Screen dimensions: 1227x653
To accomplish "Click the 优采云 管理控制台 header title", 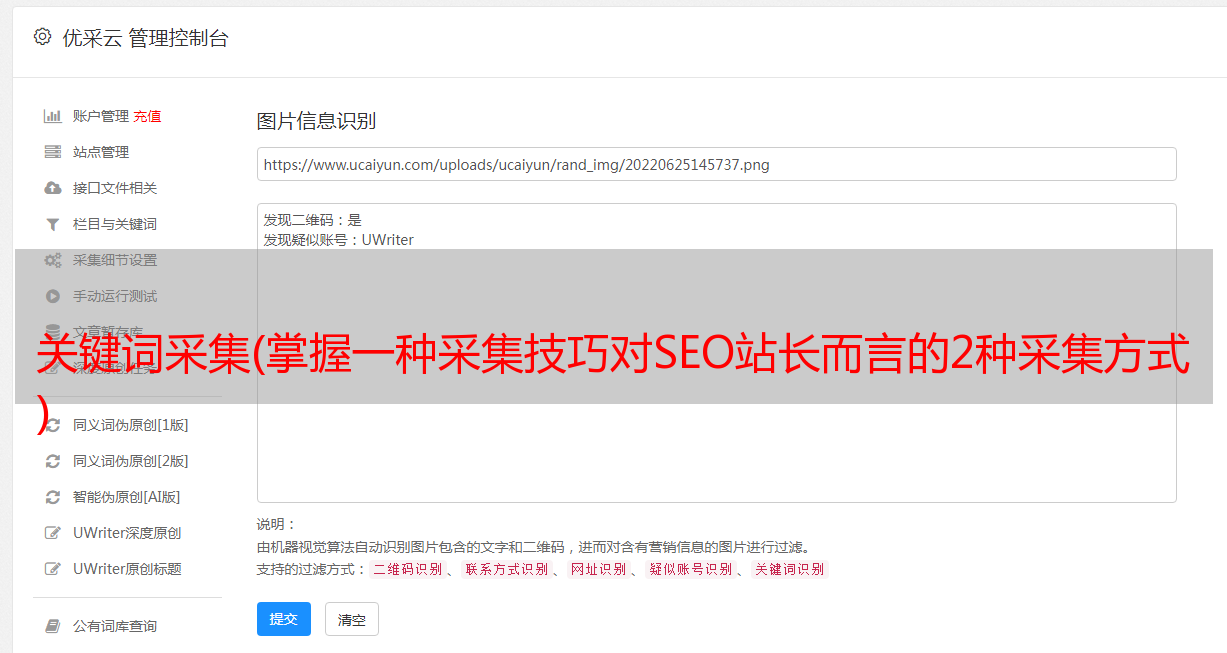I will coord(146,38).
